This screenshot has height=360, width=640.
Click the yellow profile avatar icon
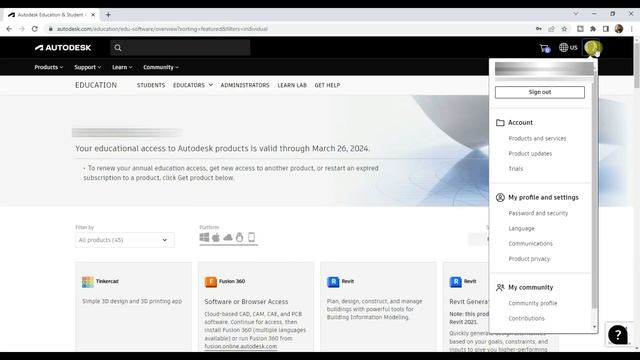click(x=591, y=48)
